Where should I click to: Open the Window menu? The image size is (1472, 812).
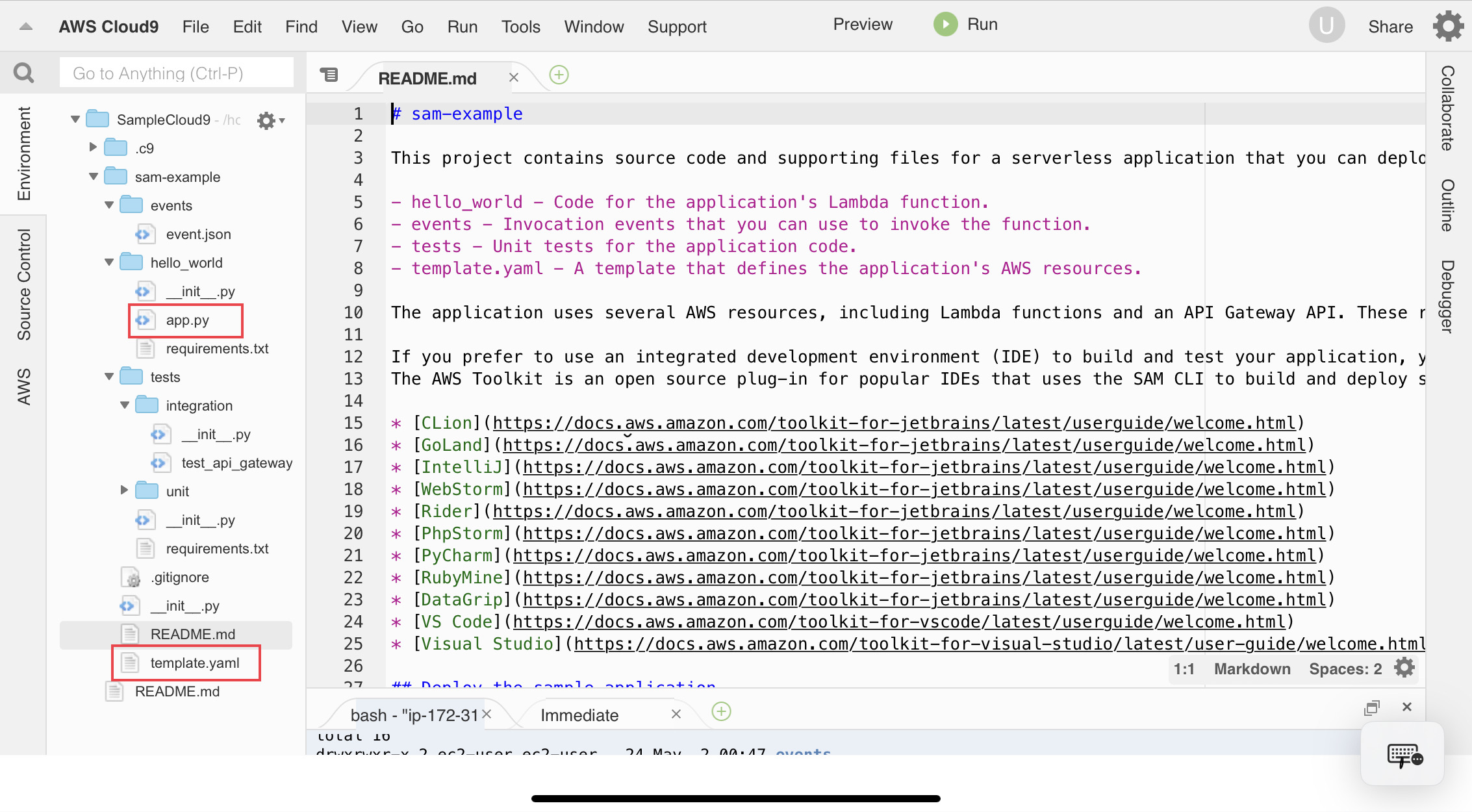tap(593, 27)
